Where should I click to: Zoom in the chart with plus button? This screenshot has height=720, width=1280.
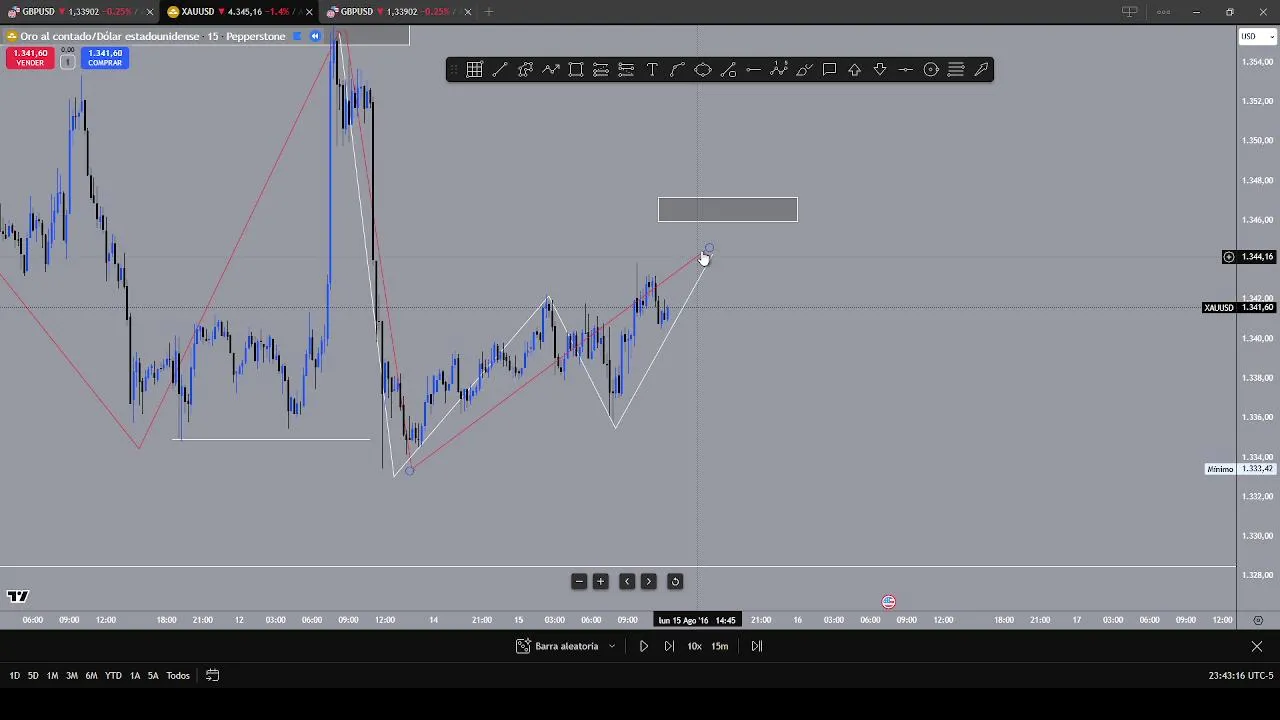coord(601,581)
